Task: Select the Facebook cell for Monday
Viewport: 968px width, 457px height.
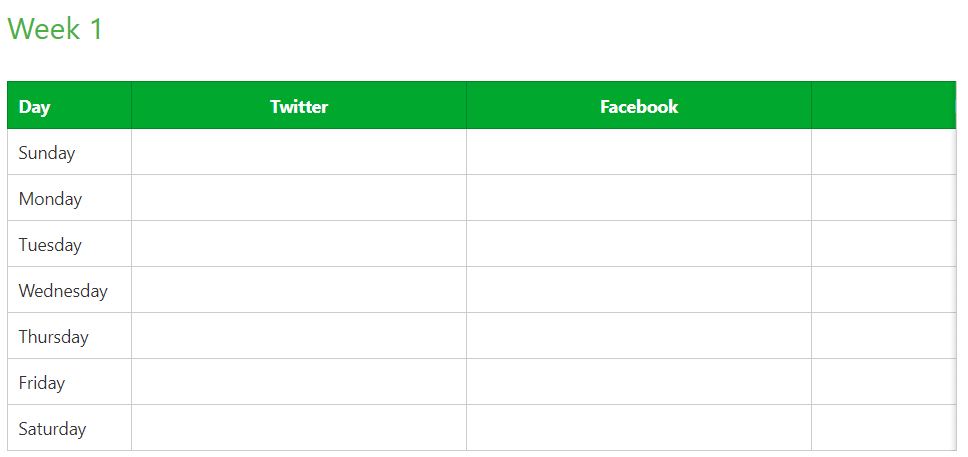Action: tap(639, 198)
